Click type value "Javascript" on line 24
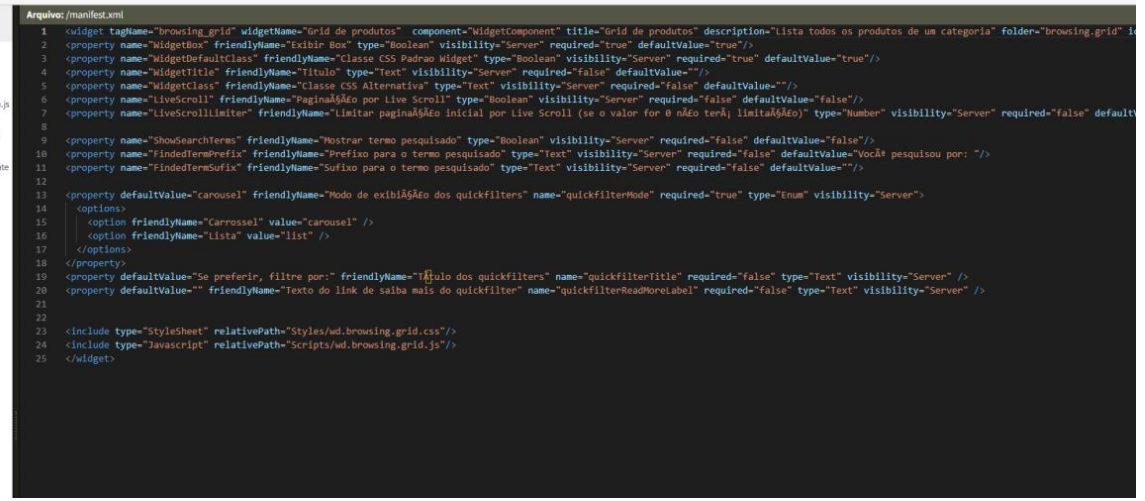 pyautogui.click(x=174, y=345)
